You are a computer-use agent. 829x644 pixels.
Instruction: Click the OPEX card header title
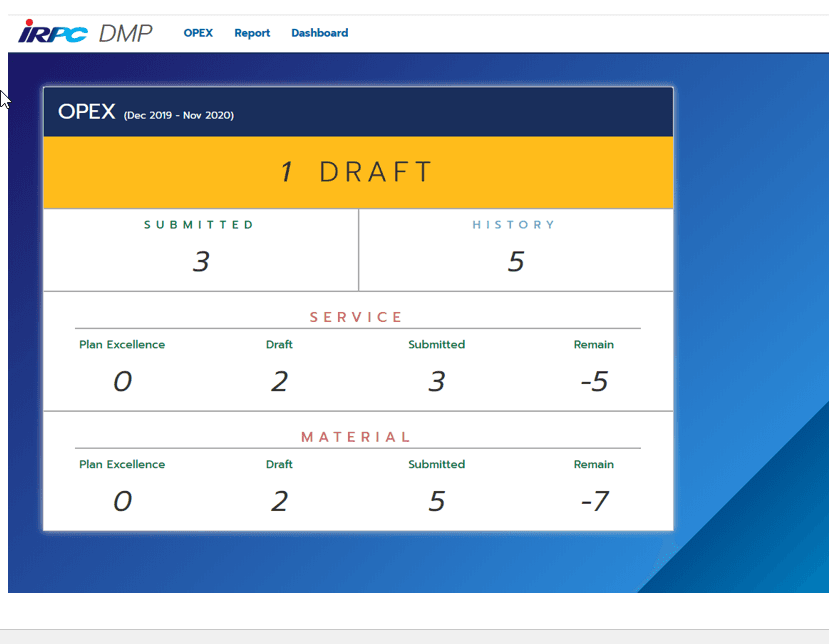click(x=87, y=112)
